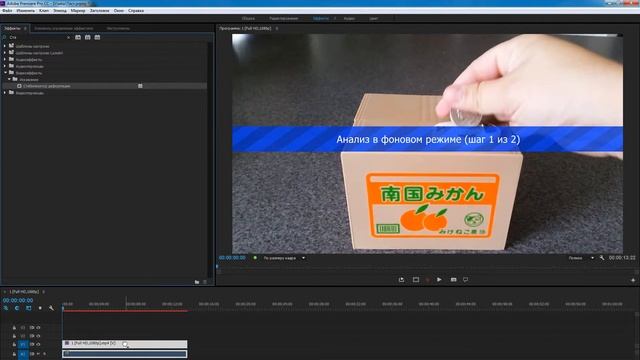Expand the Lumetri presets folder

(x=5, y=53)
